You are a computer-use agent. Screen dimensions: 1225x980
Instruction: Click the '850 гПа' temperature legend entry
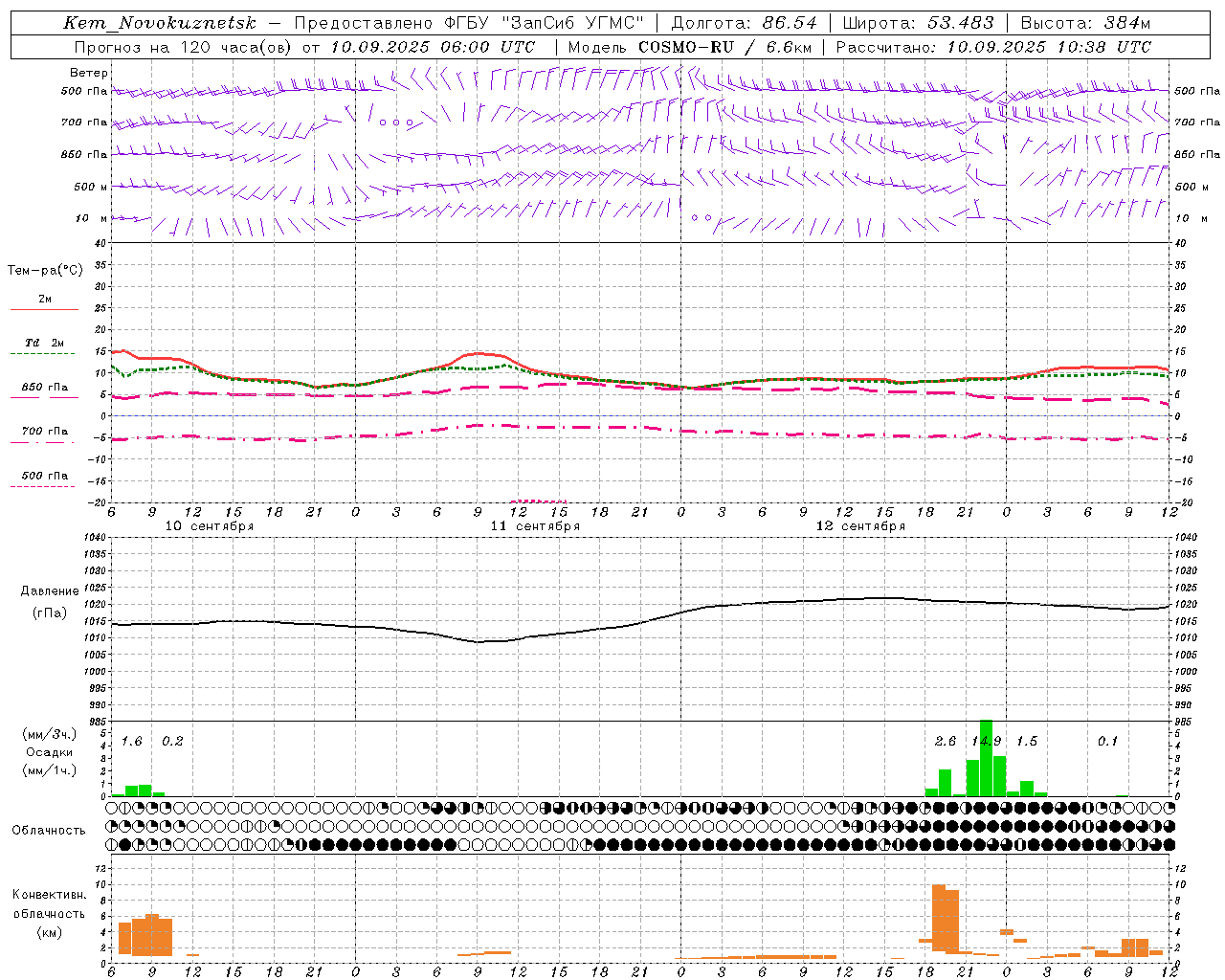(x=44, y=388)
